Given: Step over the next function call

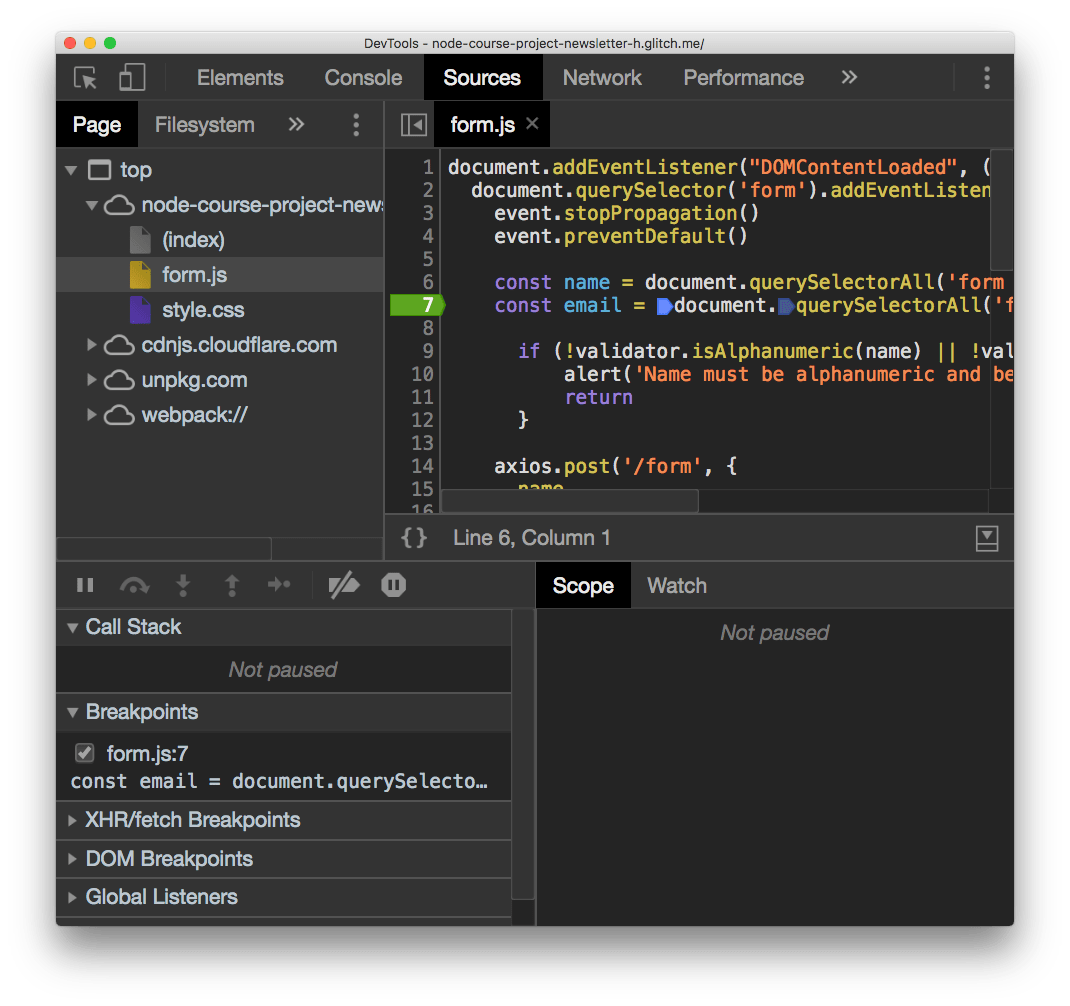Looking at the screenshot, I should point(134,585).
